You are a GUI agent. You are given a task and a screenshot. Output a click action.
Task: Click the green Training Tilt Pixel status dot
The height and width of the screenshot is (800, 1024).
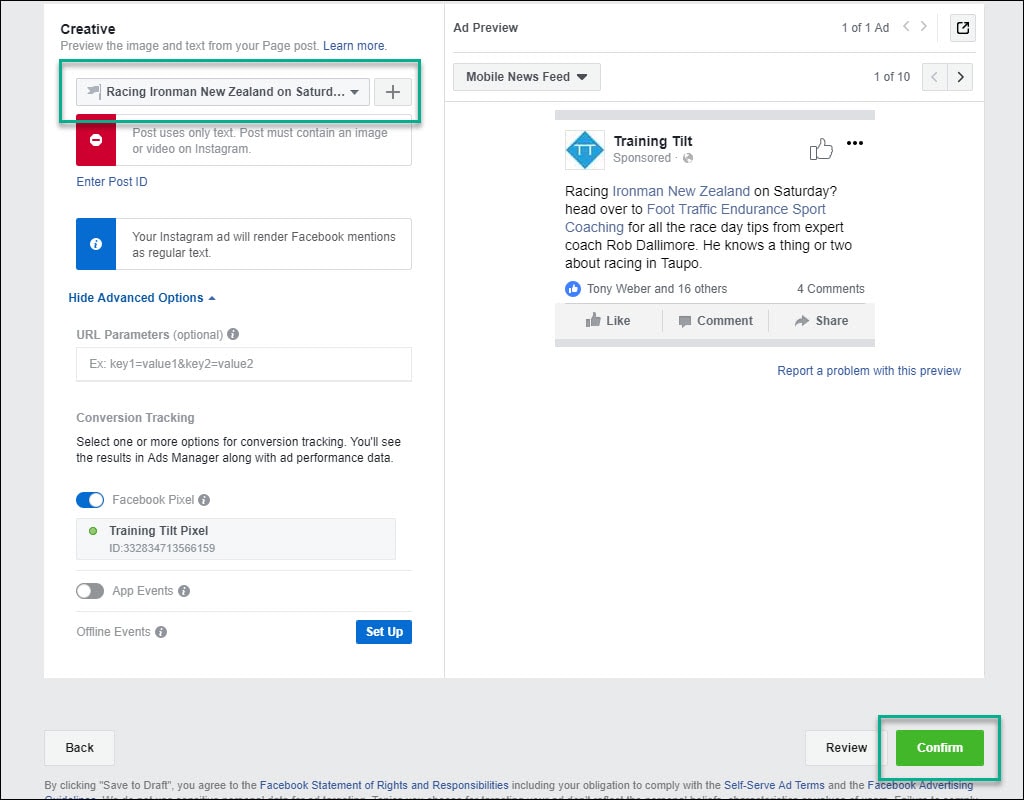[93, 531]
